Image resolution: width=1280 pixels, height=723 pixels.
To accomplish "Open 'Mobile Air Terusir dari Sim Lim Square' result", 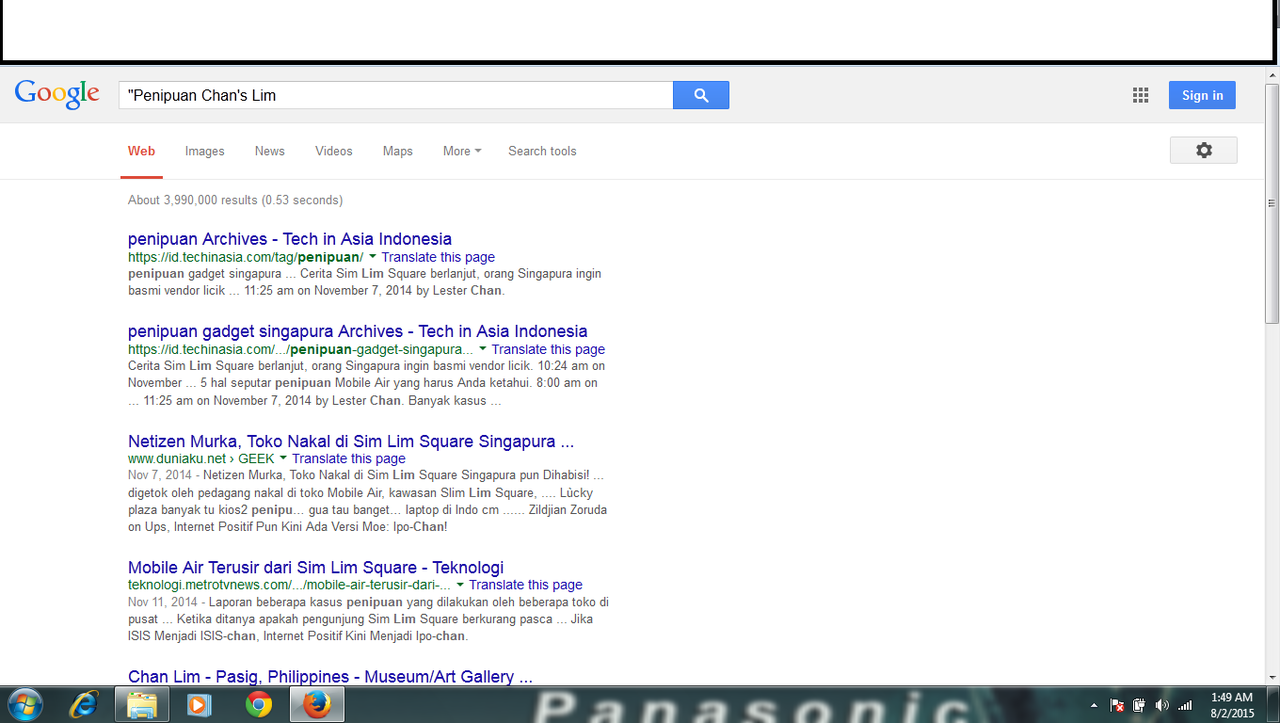I will coord(316,567).
